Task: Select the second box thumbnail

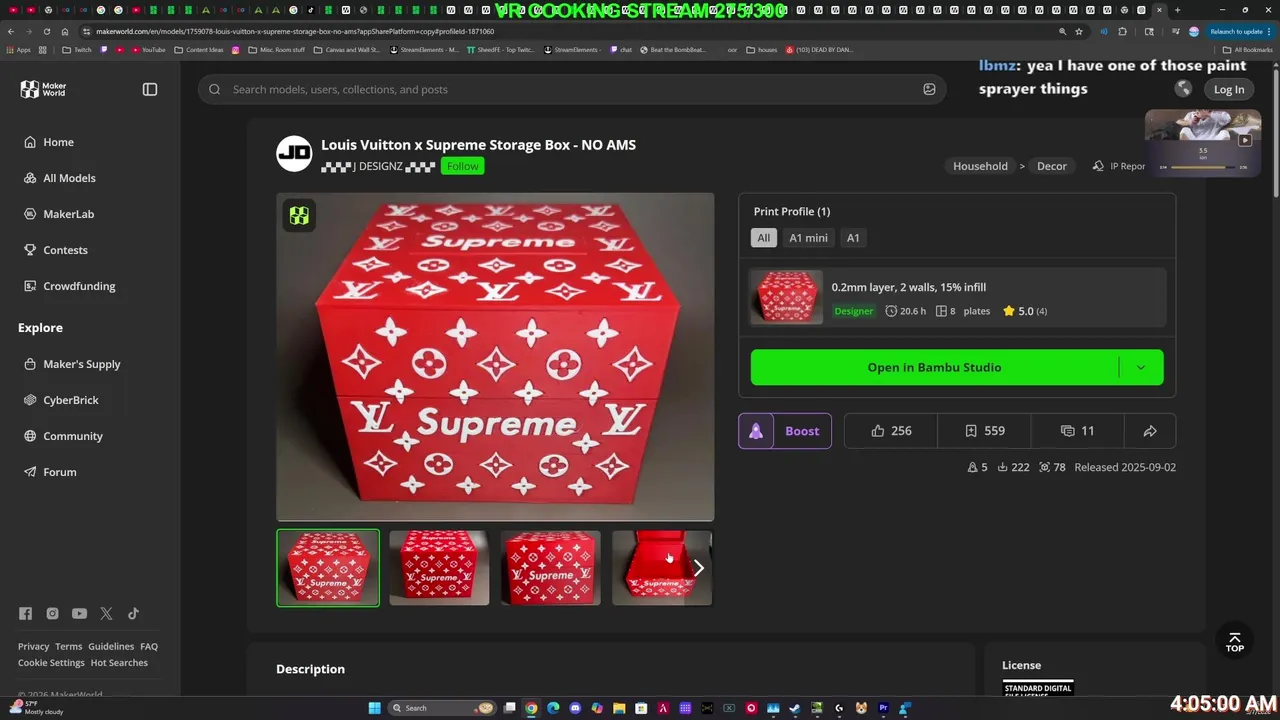Action: pos(439,568)
